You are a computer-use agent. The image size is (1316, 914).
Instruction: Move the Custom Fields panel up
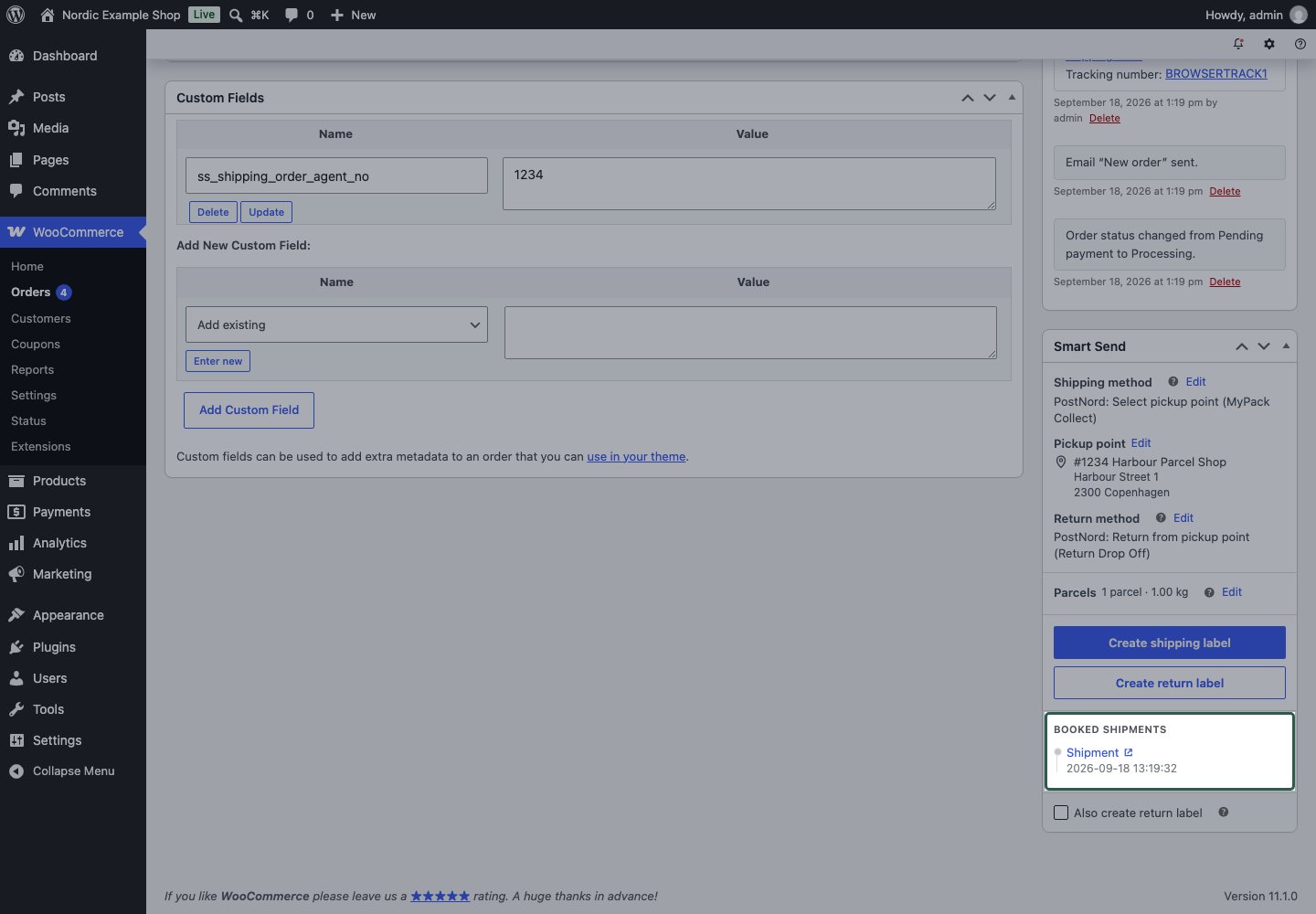coord(968,98)
